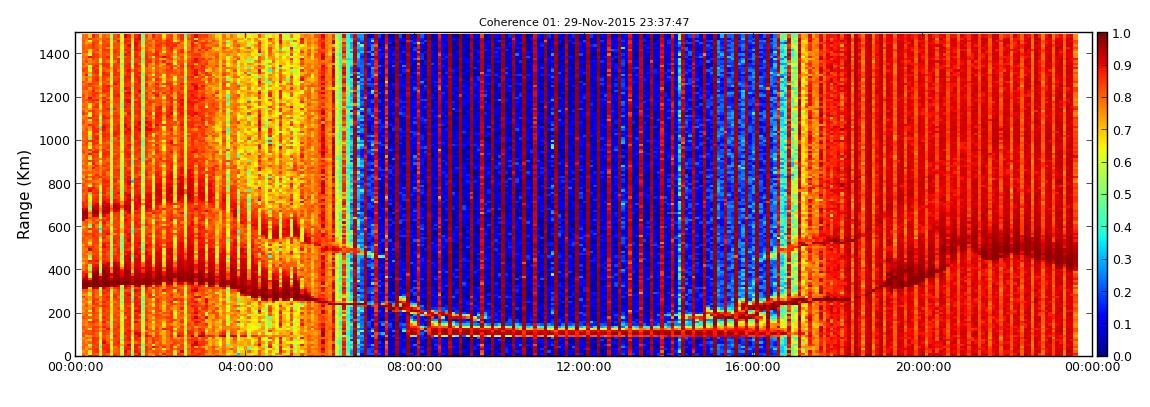Click the colorbar tick label '0.5'

coord(1122,195)
